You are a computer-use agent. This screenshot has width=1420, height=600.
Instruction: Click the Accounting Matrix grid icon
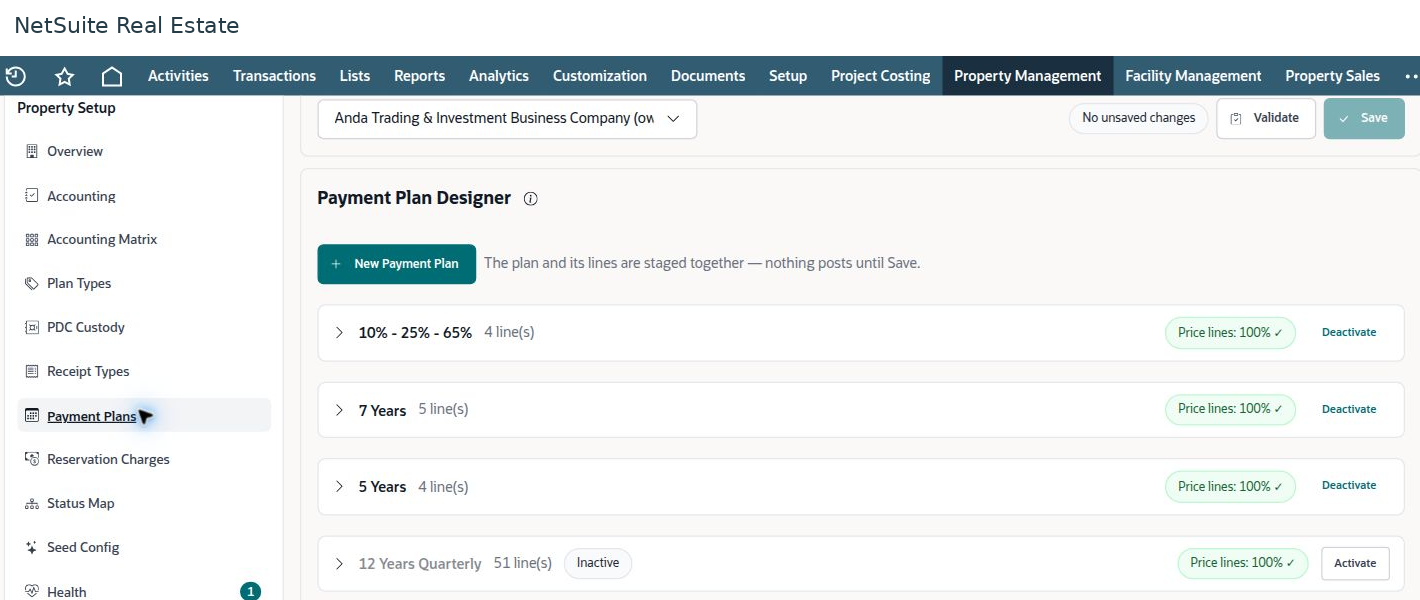tap(31, 240)
